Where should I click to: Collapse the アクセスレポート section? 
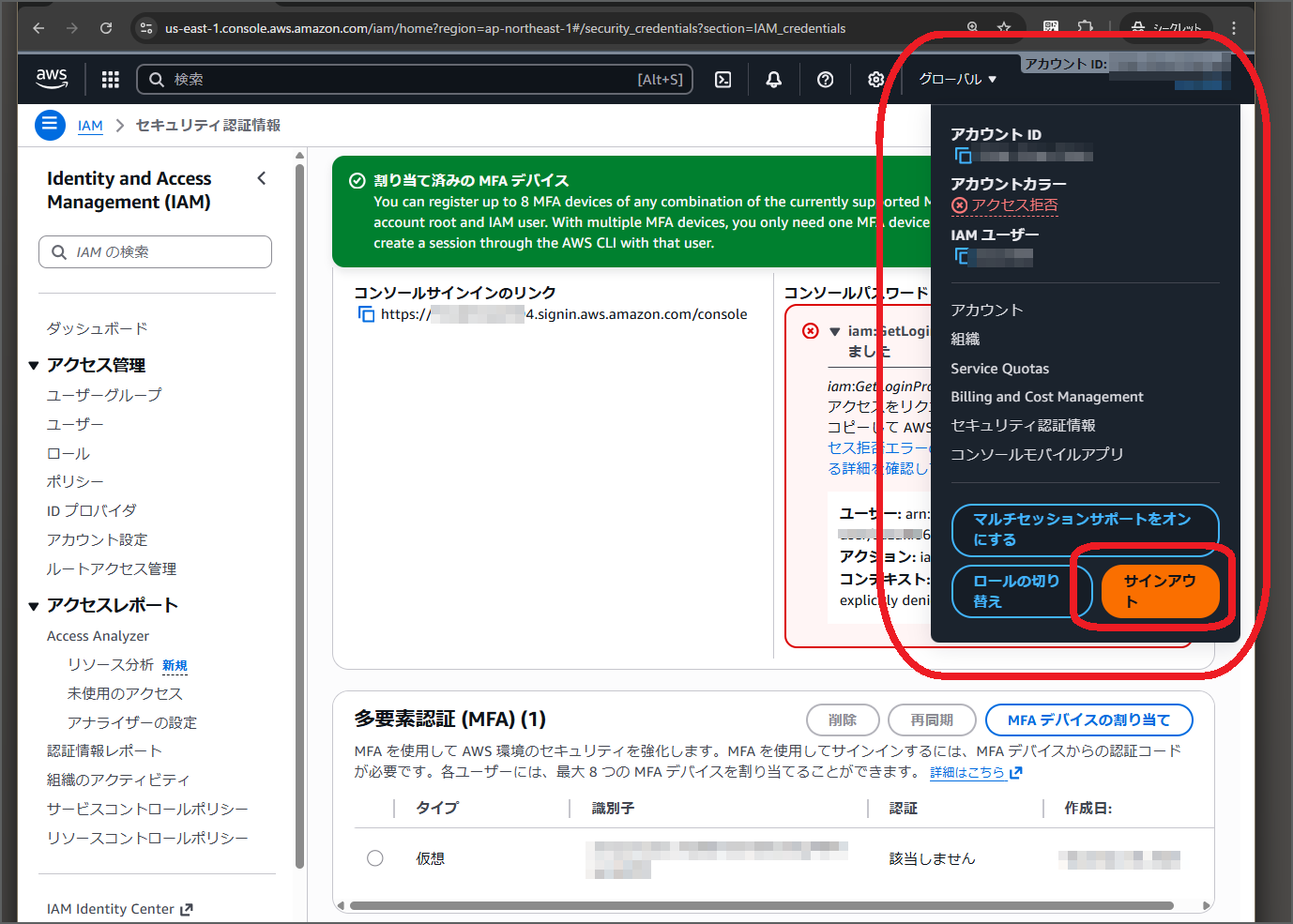[34, 606]
